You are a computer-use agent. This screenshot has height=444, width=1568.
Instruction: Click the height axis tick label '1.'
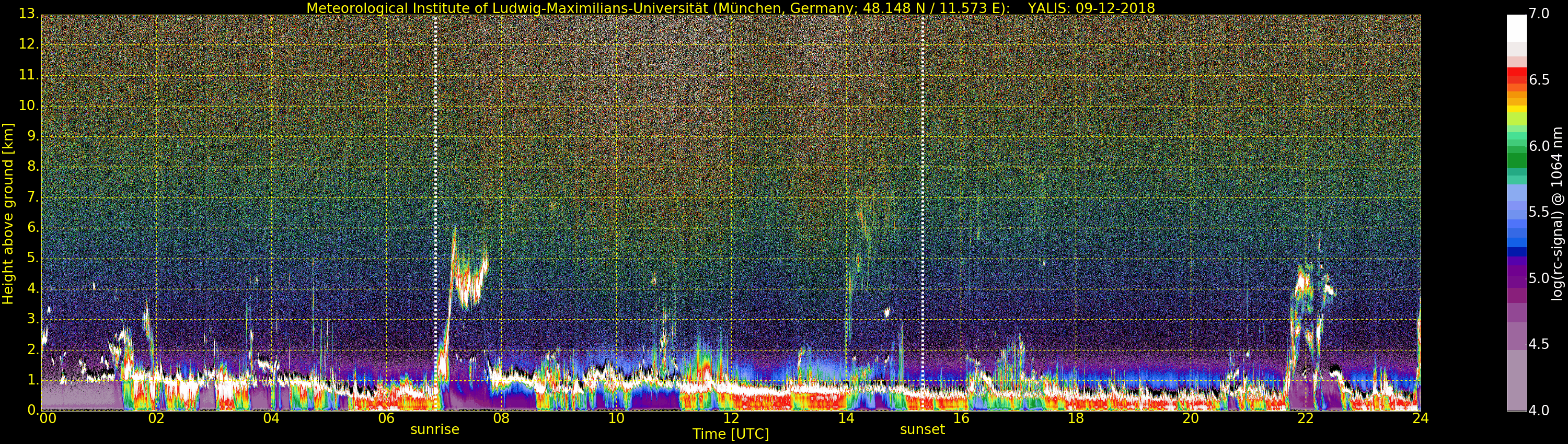coord(33,380)
